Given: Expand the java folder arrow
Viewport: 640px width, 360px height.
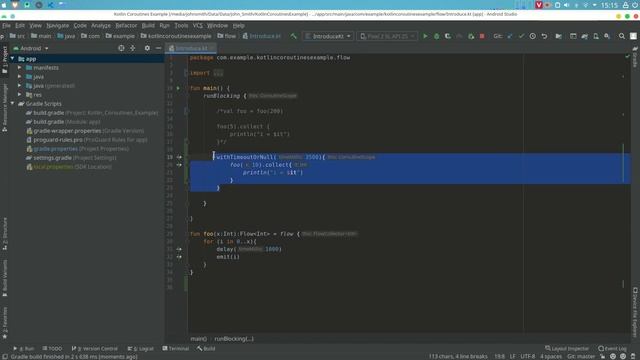Looking at the screenshot, I should pyautogui.click(x=20, y=77).
